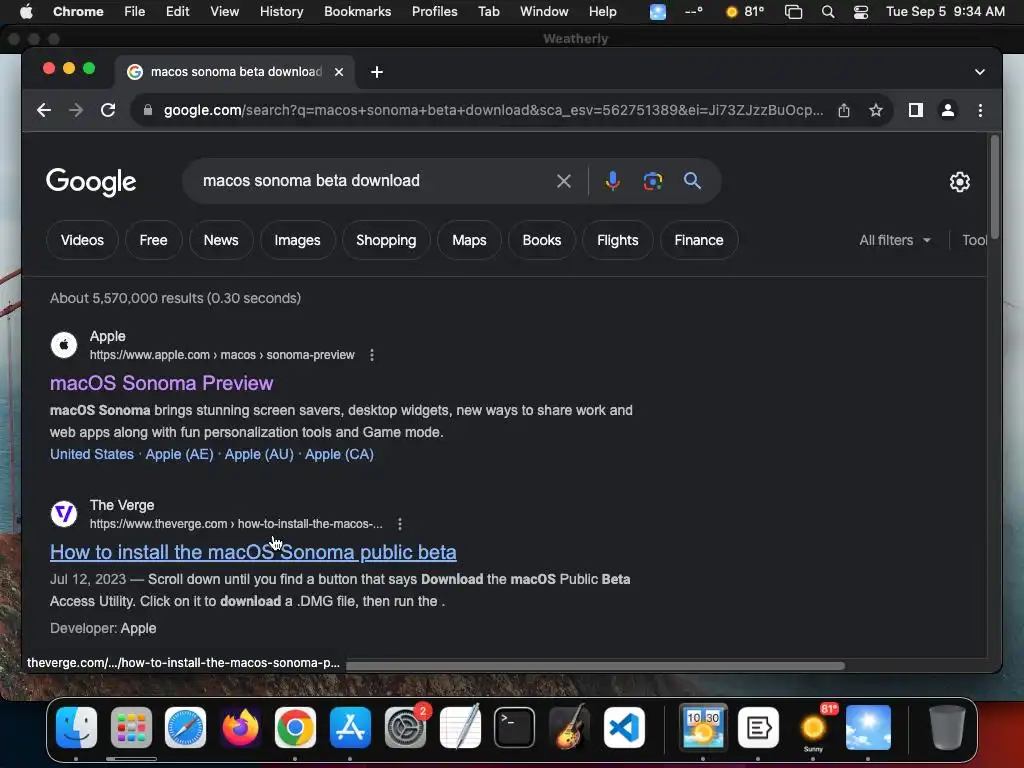Follow the Apple (AE) sitelink

point(180,455)
